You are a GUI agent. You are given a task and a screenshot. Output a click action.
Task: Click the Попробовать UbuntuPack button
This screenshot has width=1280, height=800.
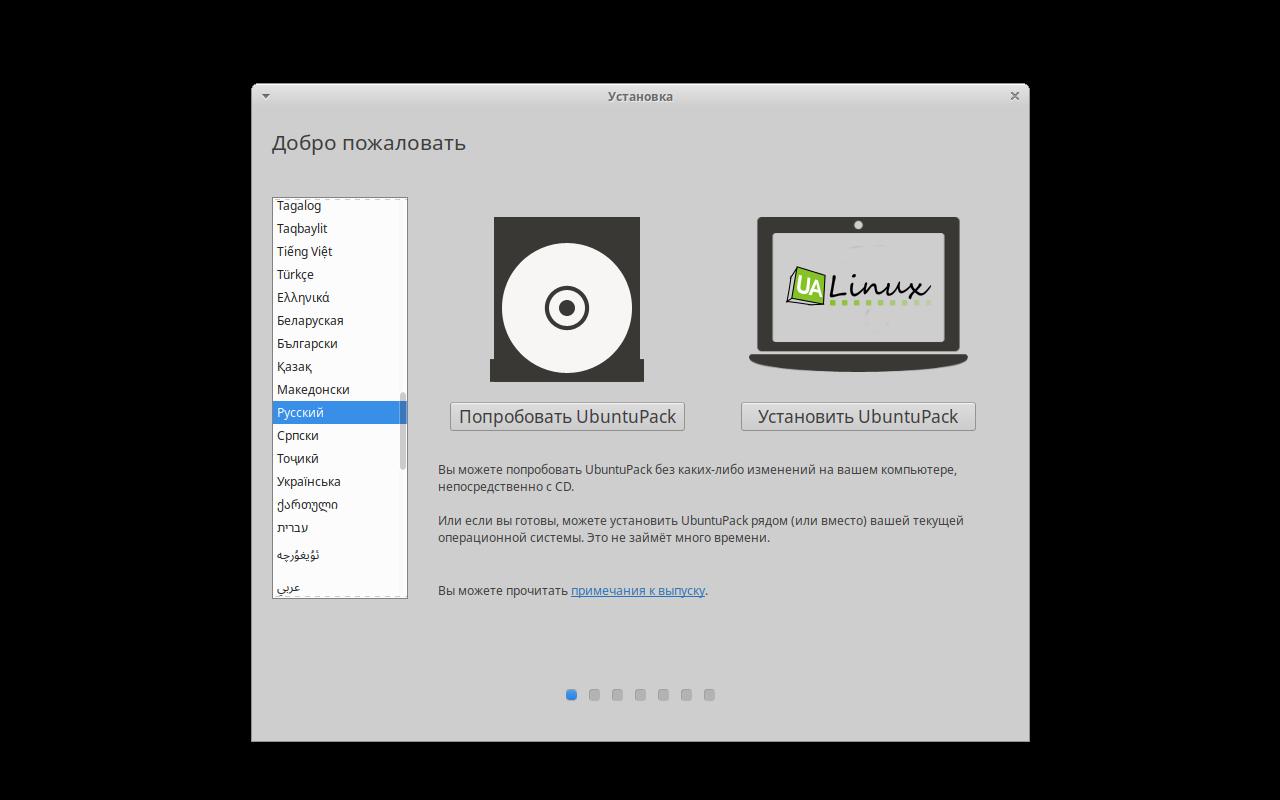[x=567, y=417]
